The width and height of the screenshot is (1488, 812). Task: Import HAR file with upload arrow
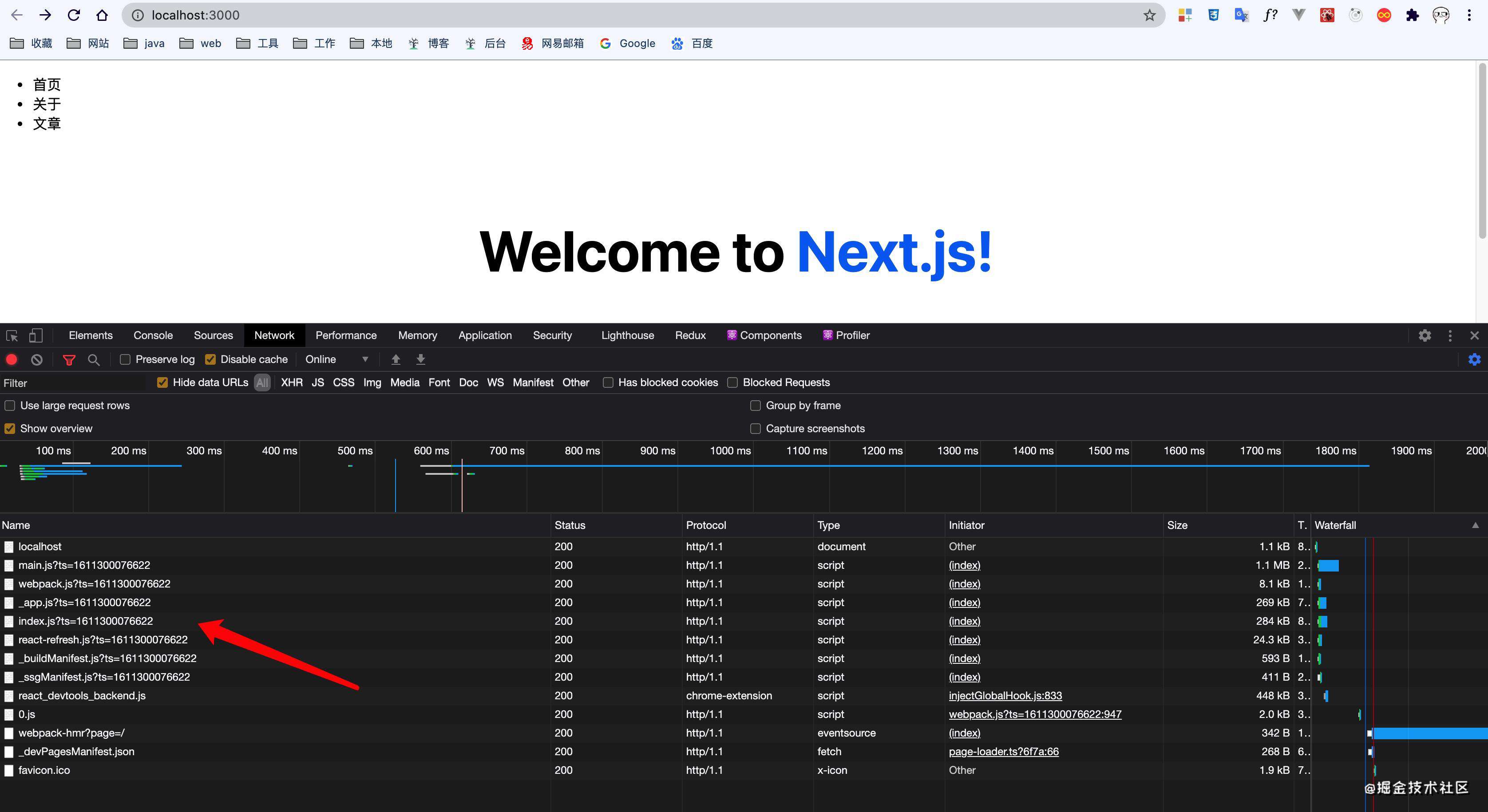click(x=396, y=359)
